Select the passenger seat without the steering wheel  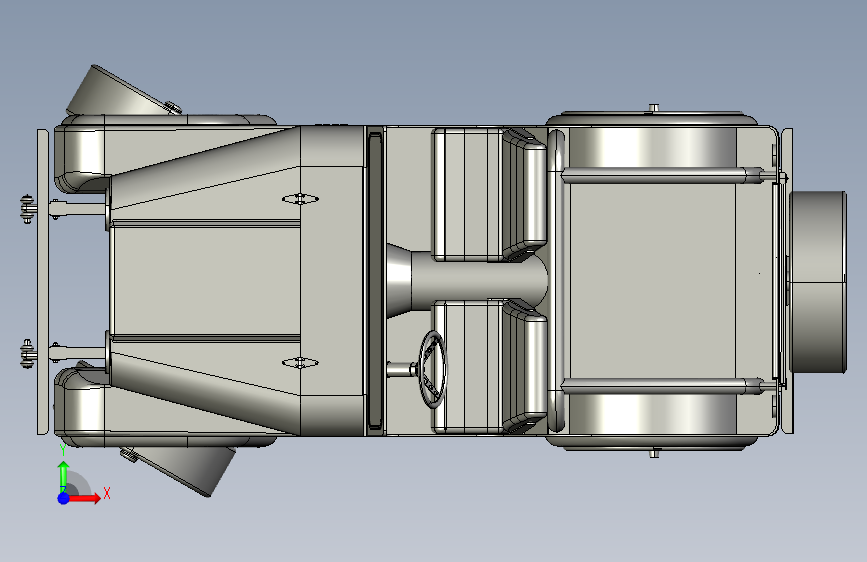coord(489,195)
